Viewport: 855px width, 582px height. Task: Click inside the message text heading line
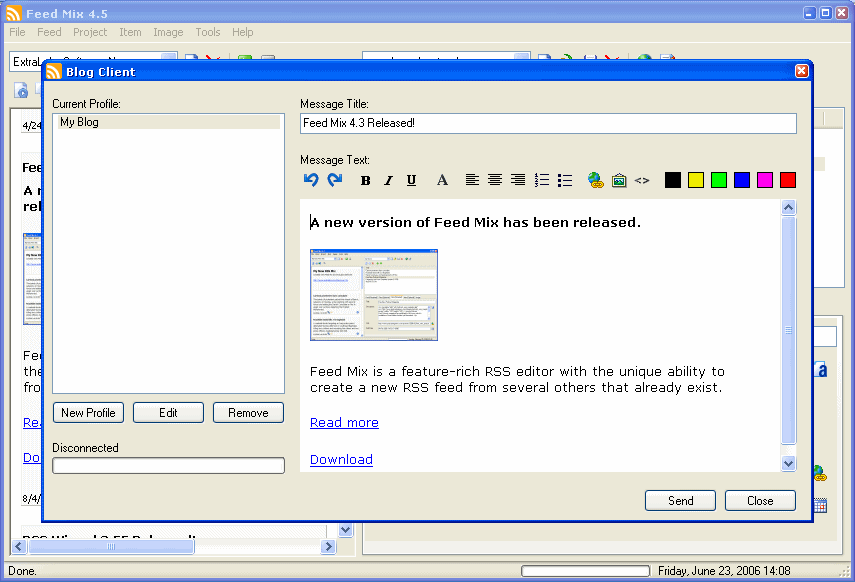pyautogui.click(x=475, y=223)
